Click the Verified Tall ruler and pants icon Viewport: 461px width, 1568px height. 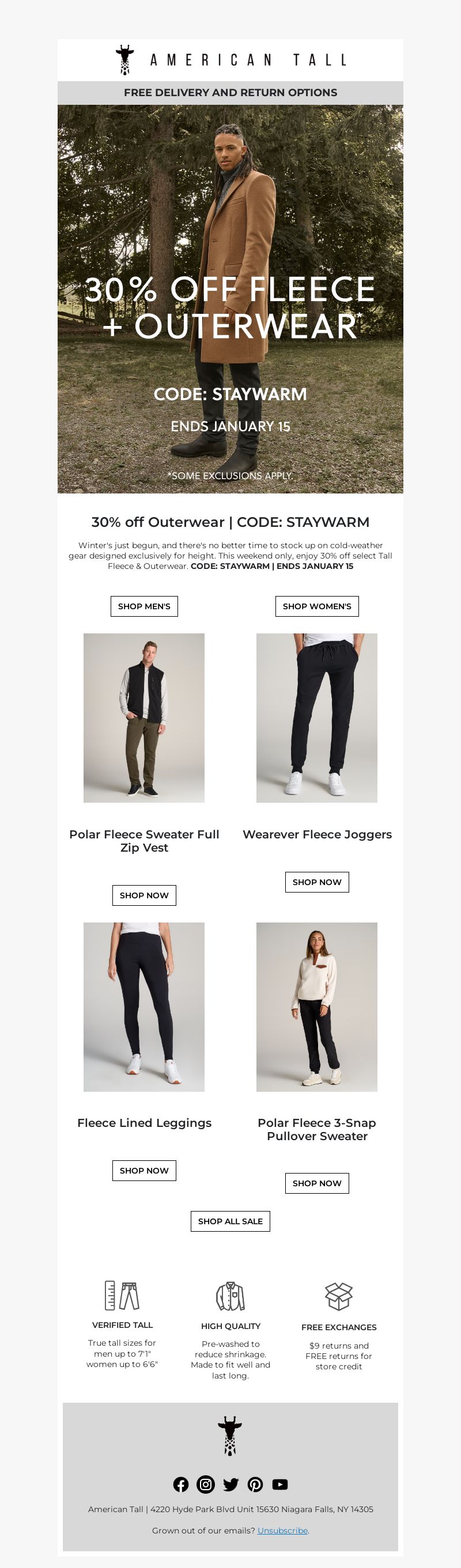click(x=122, y=1294)
